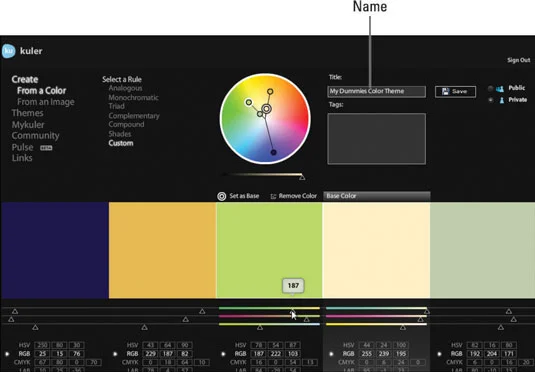Click the Sign Out link
535x372 pixels.
click(x=518, y=60)
